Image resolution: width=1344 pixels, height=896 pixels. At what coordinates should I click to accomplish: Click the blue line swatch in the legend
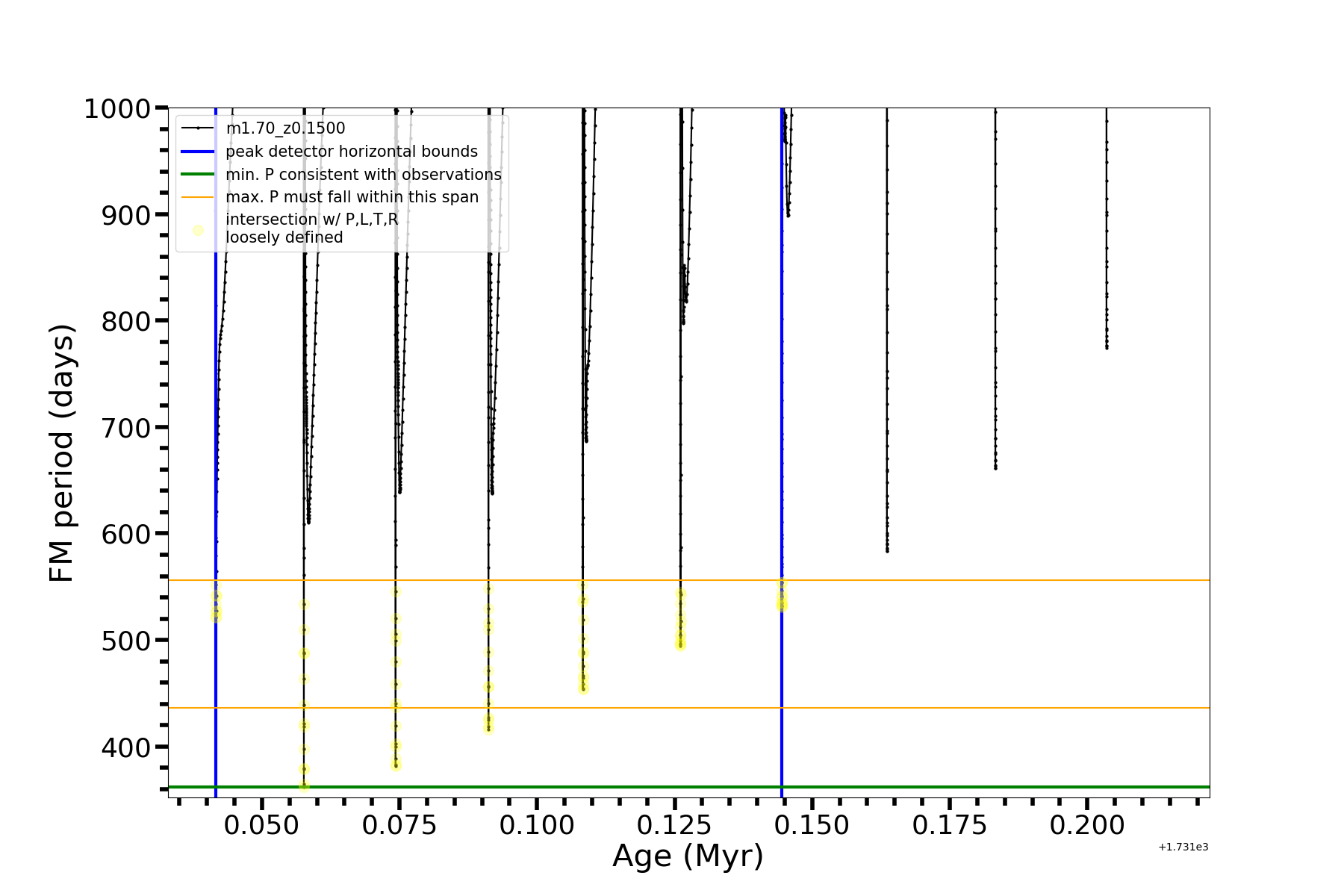(x=198, y=152)
